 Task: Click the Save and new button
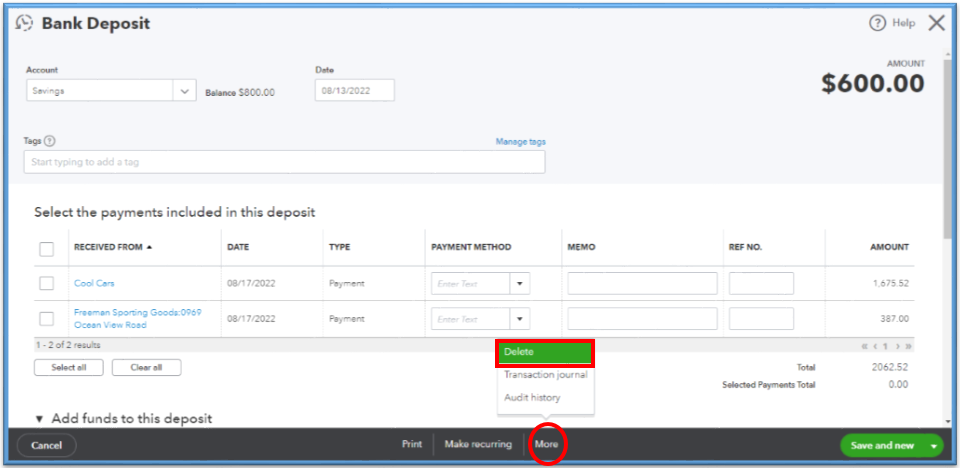(882, 445)
